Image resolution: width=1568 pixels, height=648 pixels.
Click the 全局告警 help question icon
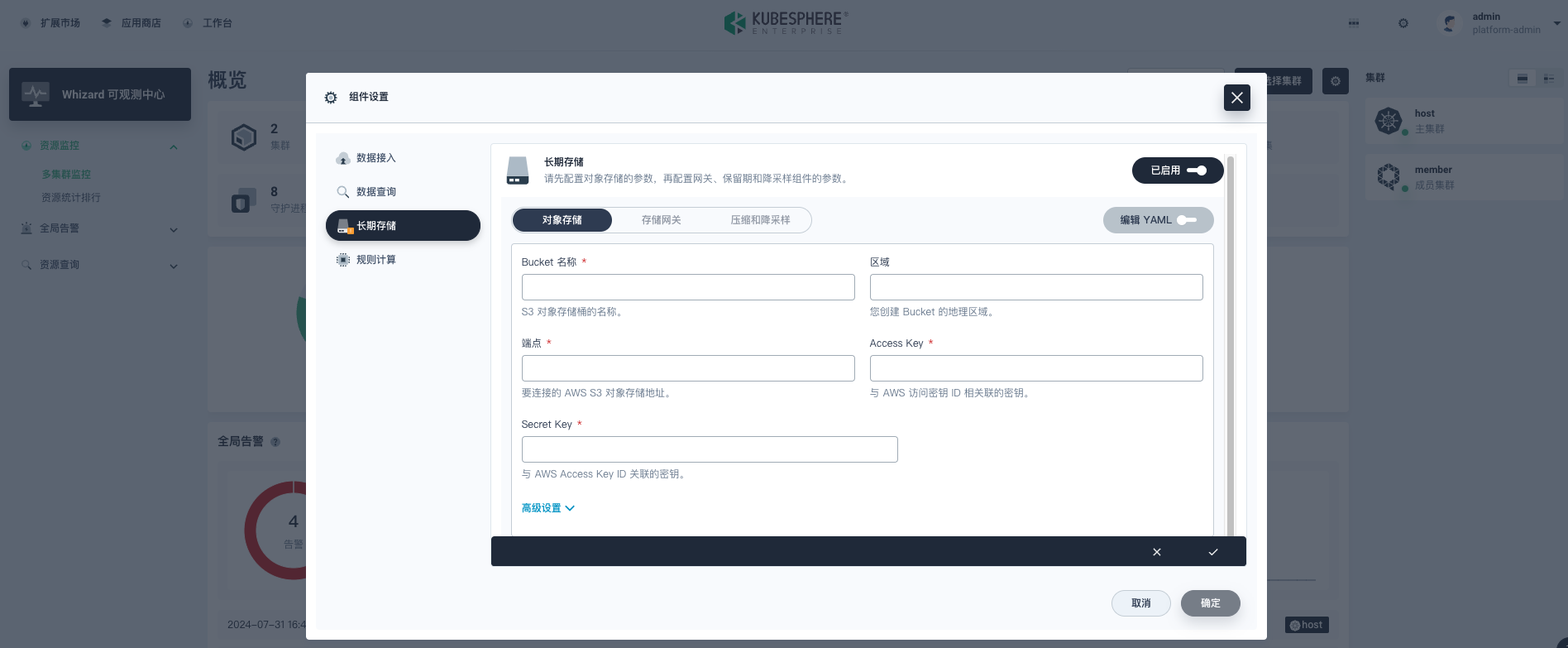[x=275, y=442]
